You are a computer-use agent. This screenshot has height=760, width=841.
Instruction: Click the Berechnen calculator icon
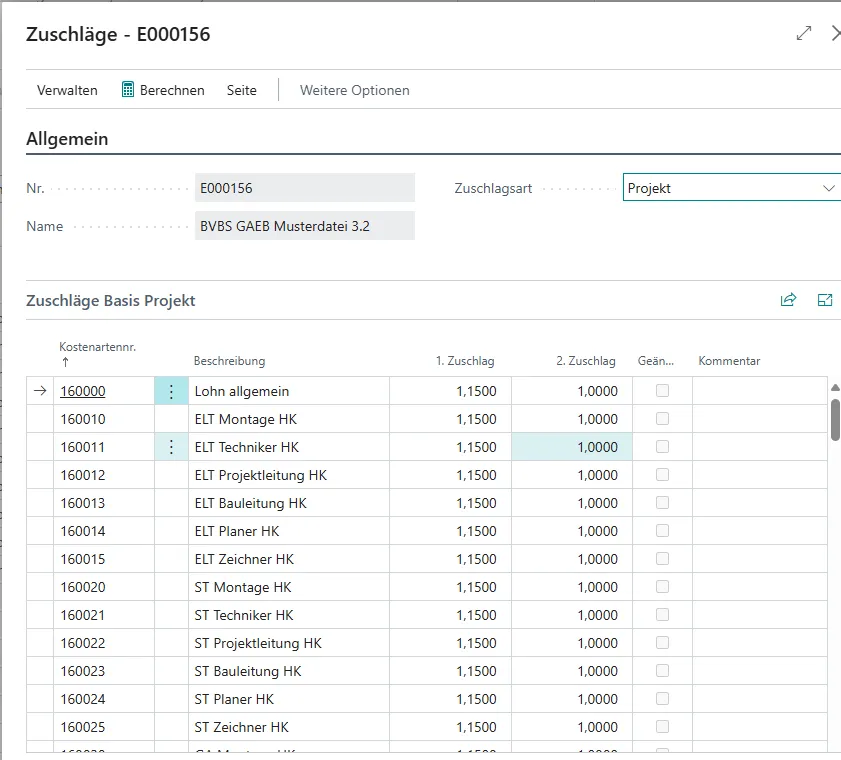128,90
